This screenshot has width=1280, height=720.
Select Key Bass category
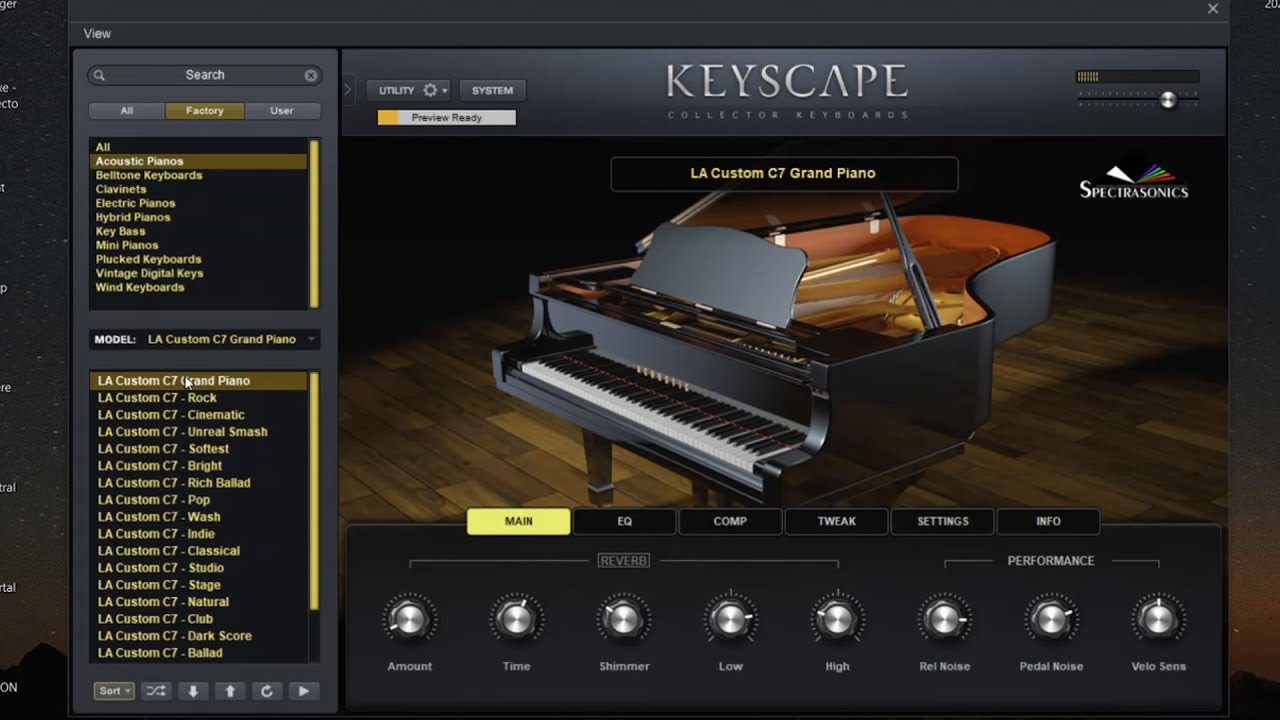click(x=198, y=231)
